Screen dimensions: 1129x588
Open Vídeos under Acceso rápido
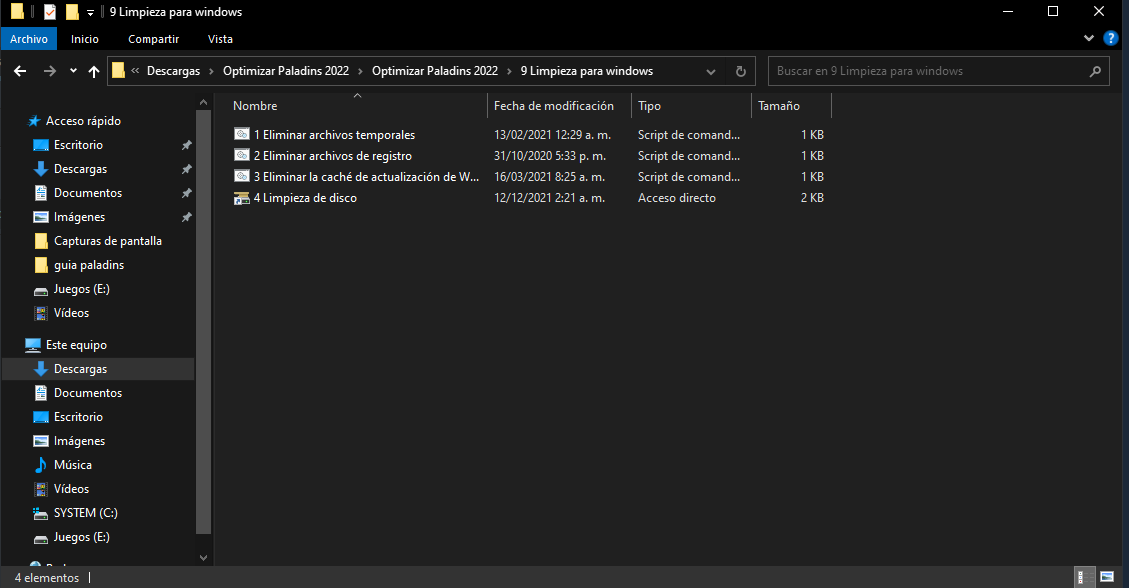71,312
